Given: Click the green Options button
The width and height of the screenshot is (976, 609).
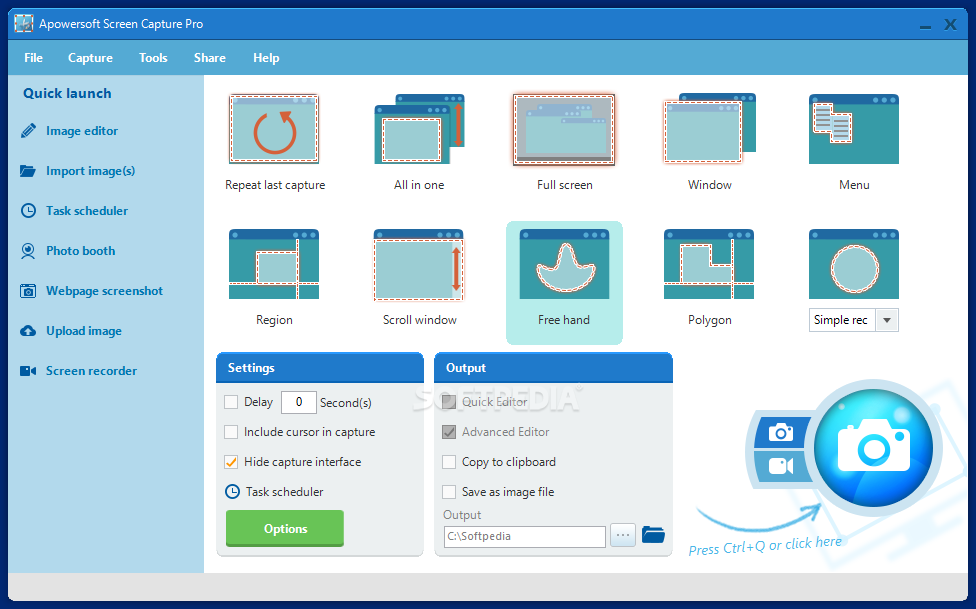Looking at the screenshot, I should point(285,529).
